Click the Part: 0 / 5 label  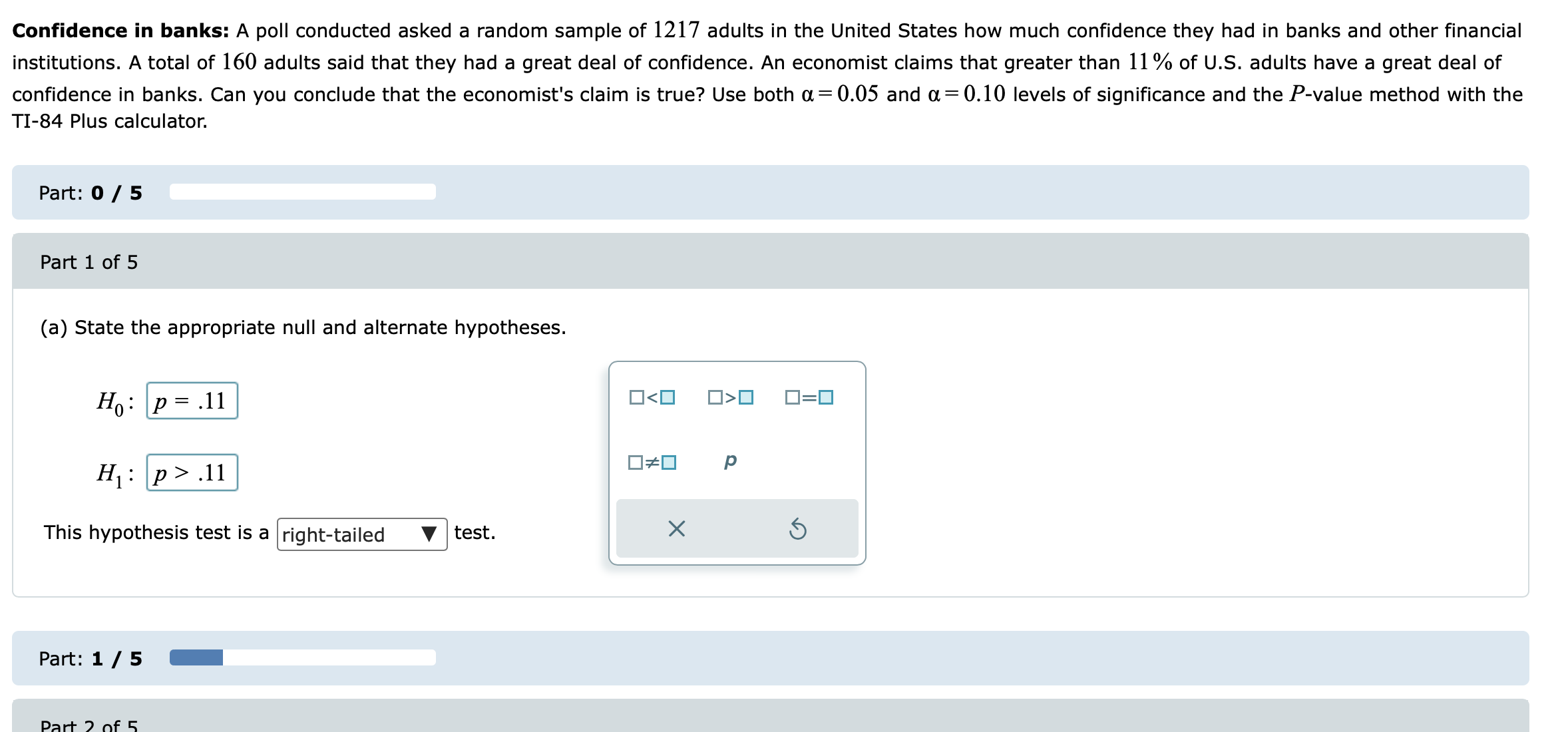click(91, 192)
